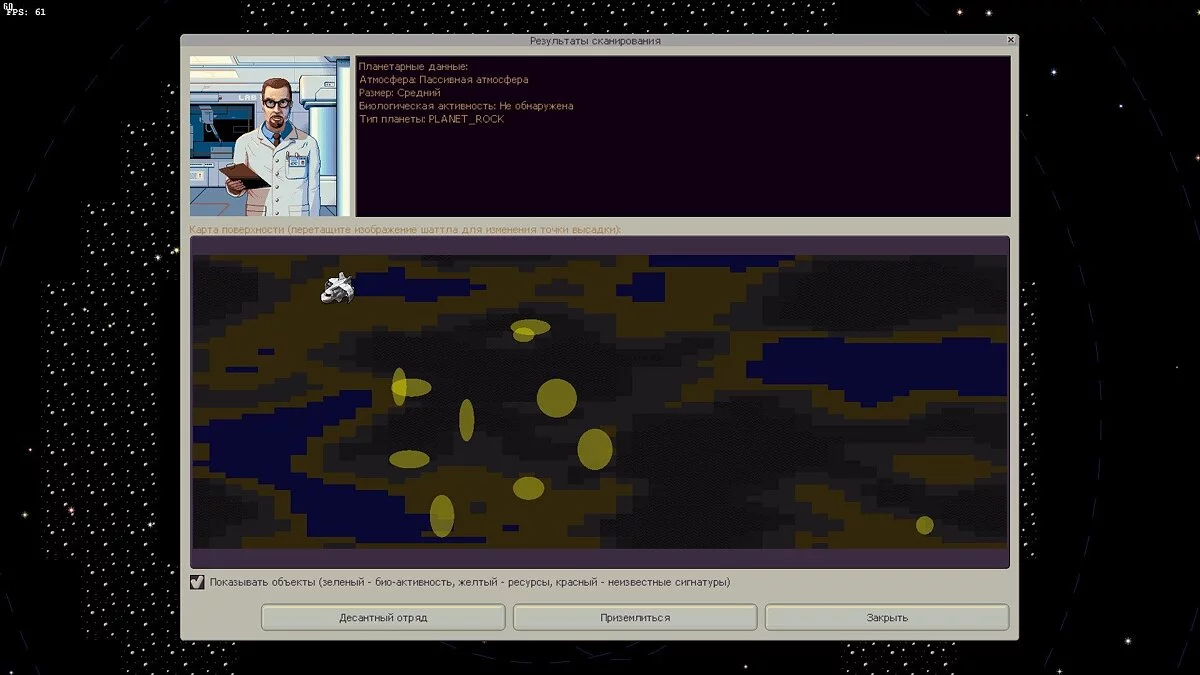
Task: Close the scan results window with the X
Action: click(1011, 40)
